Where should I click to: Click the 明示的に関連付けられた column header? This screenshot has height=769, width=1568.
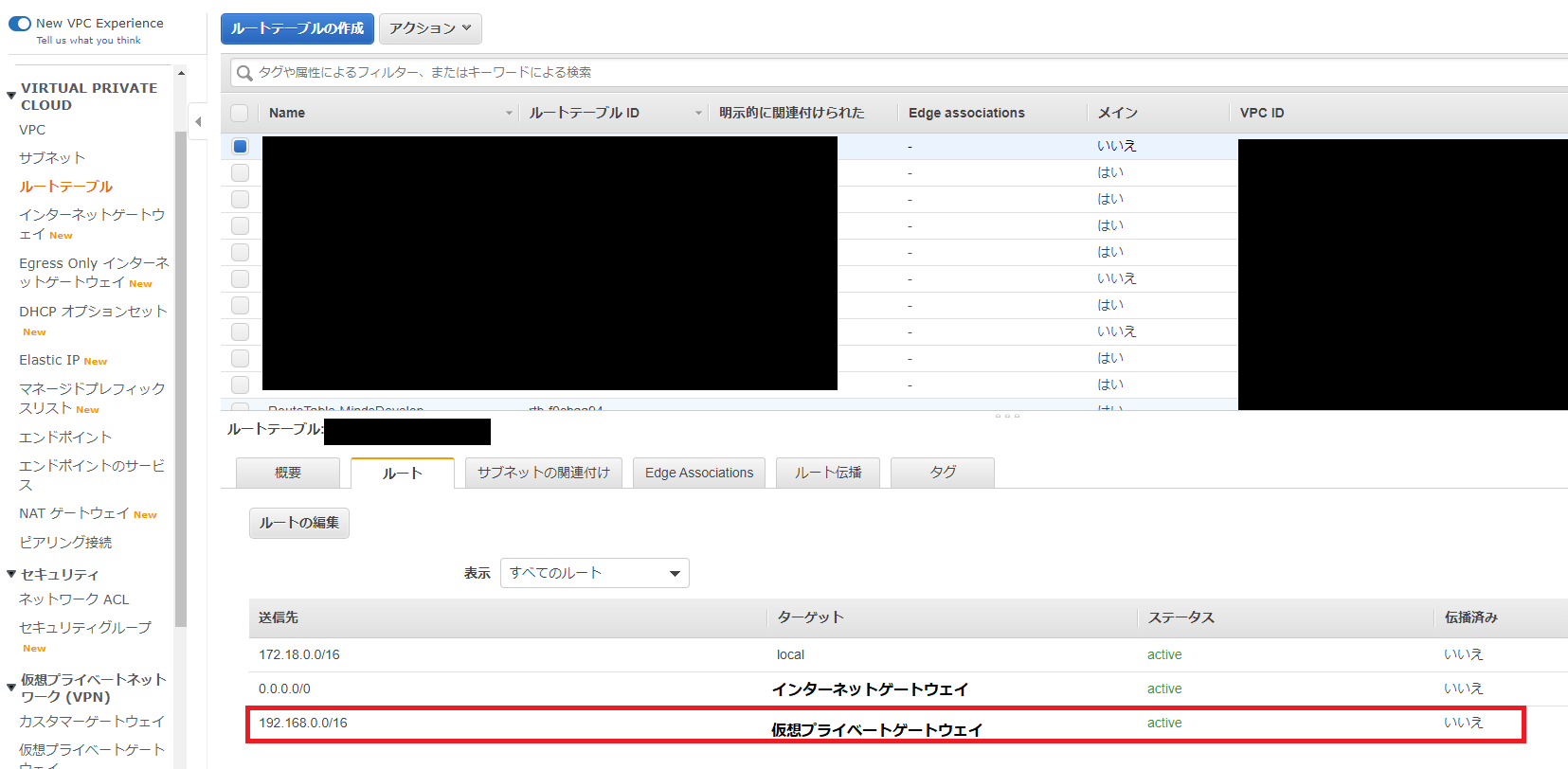792,113
